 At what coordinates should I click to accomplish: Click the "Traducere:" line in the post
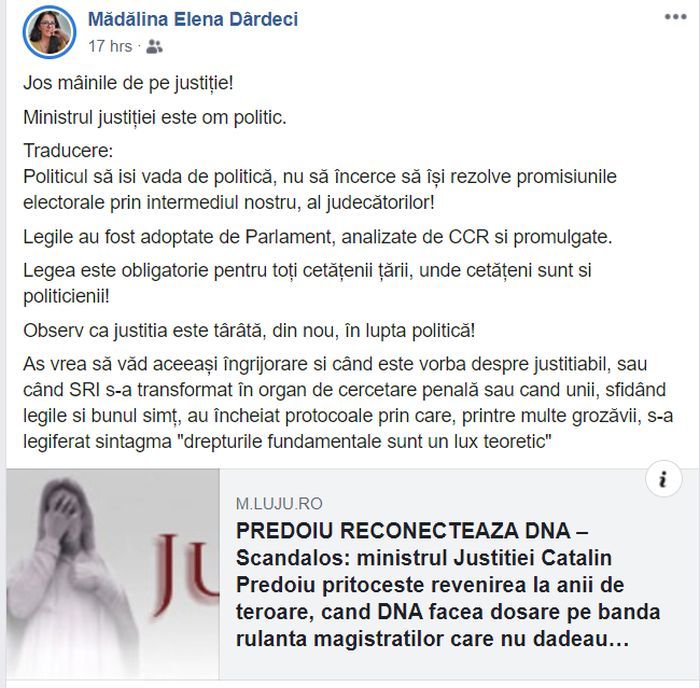click(68, 150)
